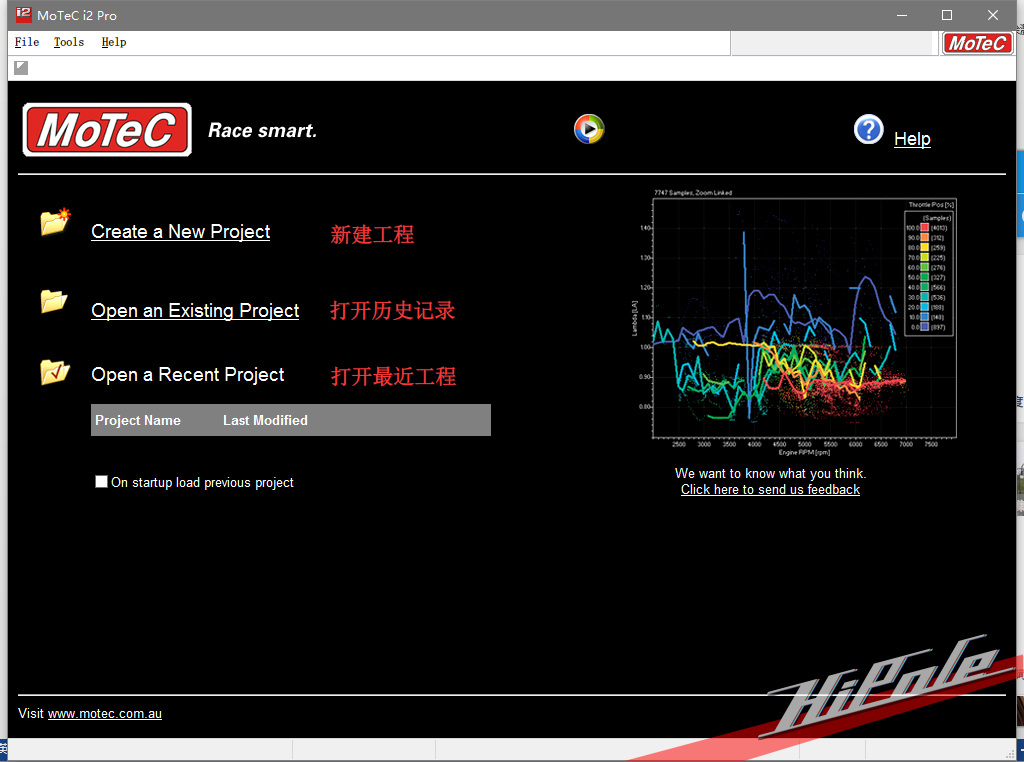Click the Create a New Project link
1024x762 pixels.
pyautogui.click(x=181, y=232)
